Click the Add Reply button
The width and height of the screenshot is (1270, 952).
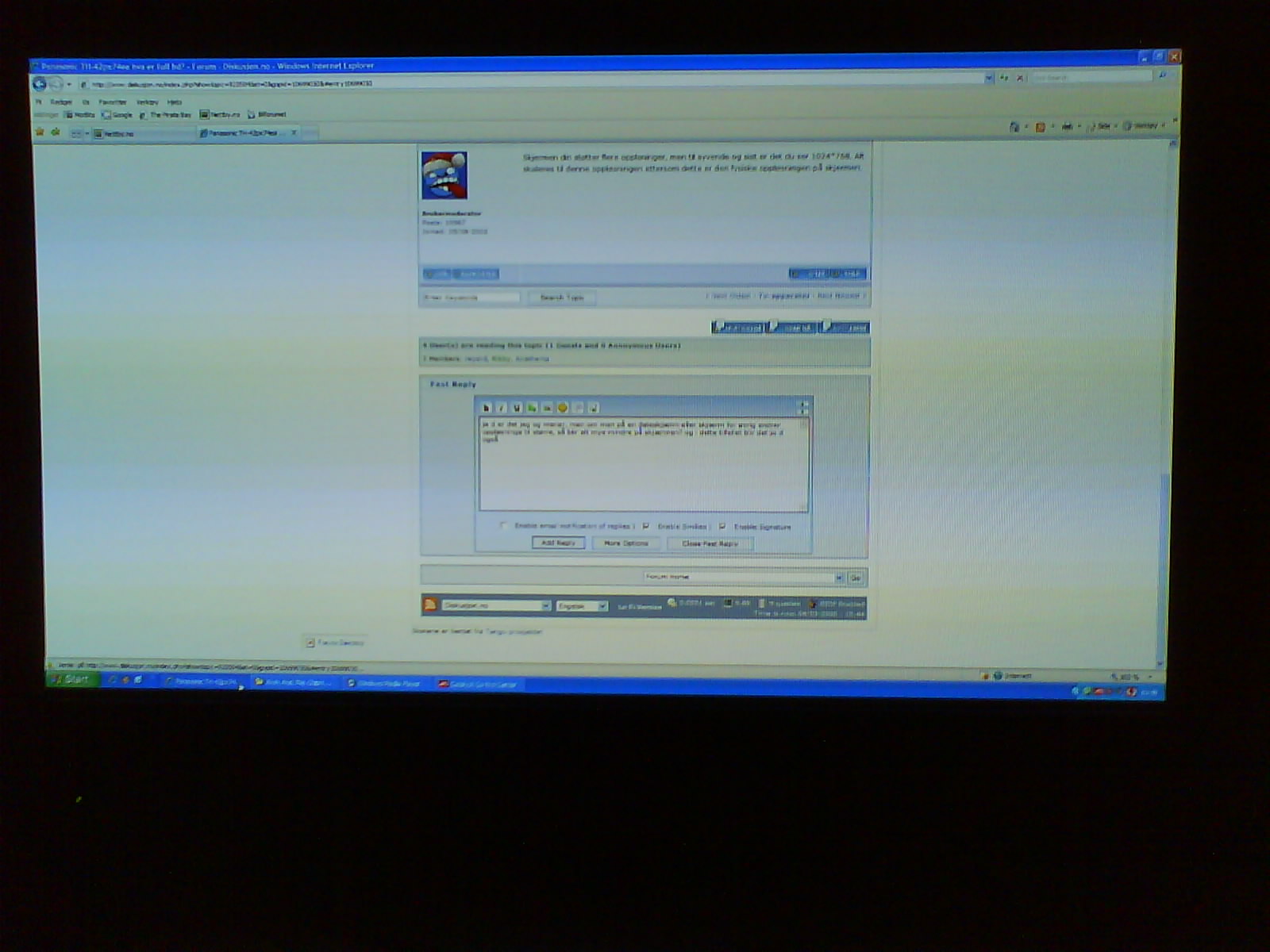558,543
